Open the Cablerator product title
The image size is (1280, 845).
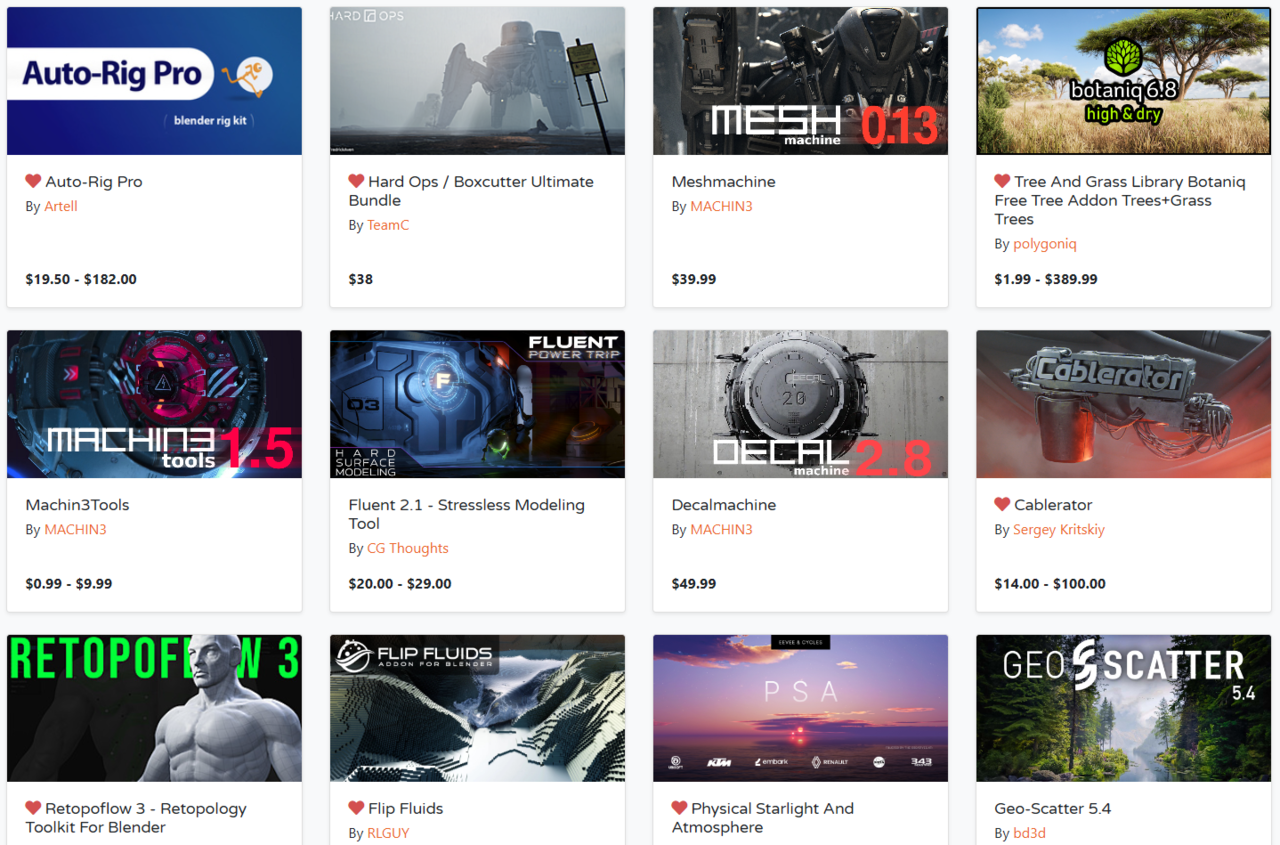(1053, 505)
